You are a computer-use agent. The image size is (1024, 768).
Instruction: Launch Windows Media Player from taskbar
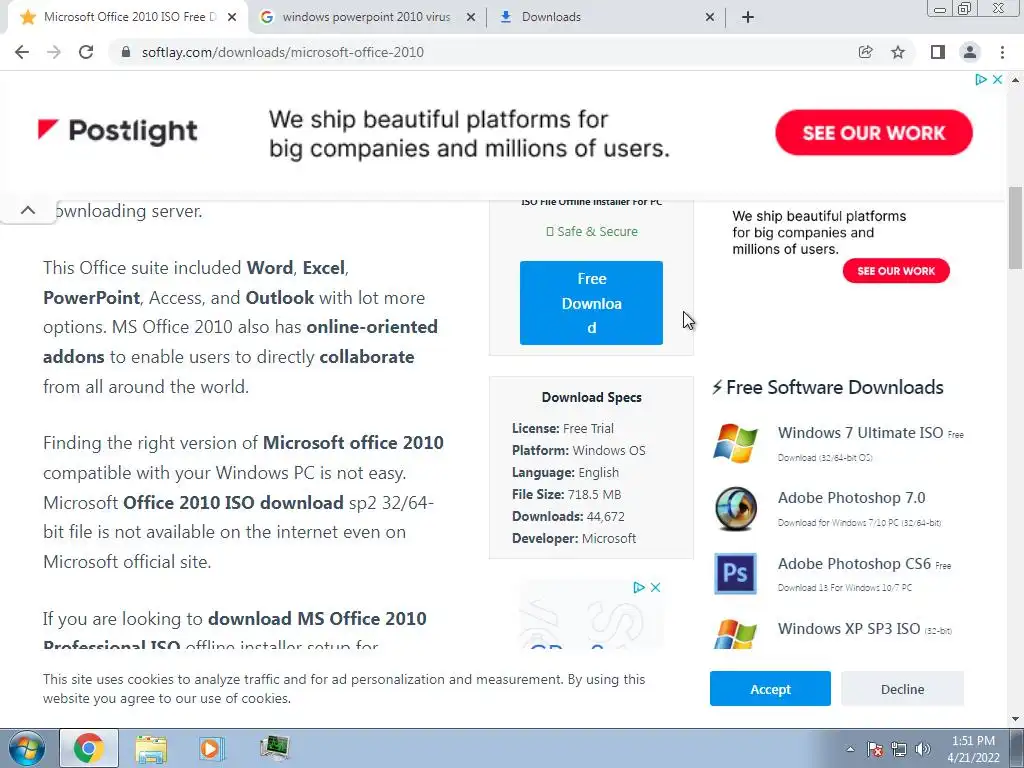coord(212,748)
